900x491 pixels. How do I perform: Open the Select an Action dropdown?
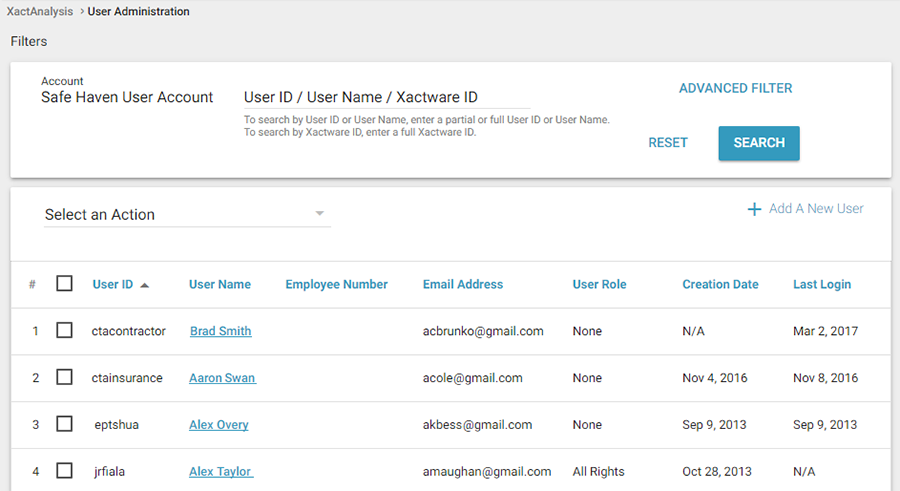point(187,215)
